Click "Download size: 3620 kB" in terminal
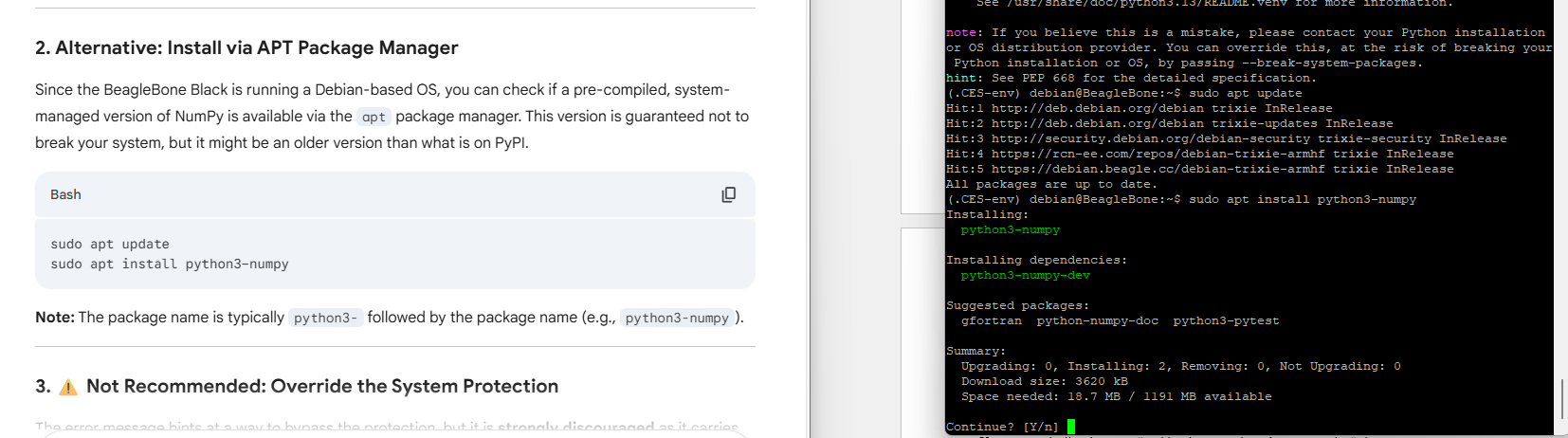1568x438 pixels. coord(1045,381)
